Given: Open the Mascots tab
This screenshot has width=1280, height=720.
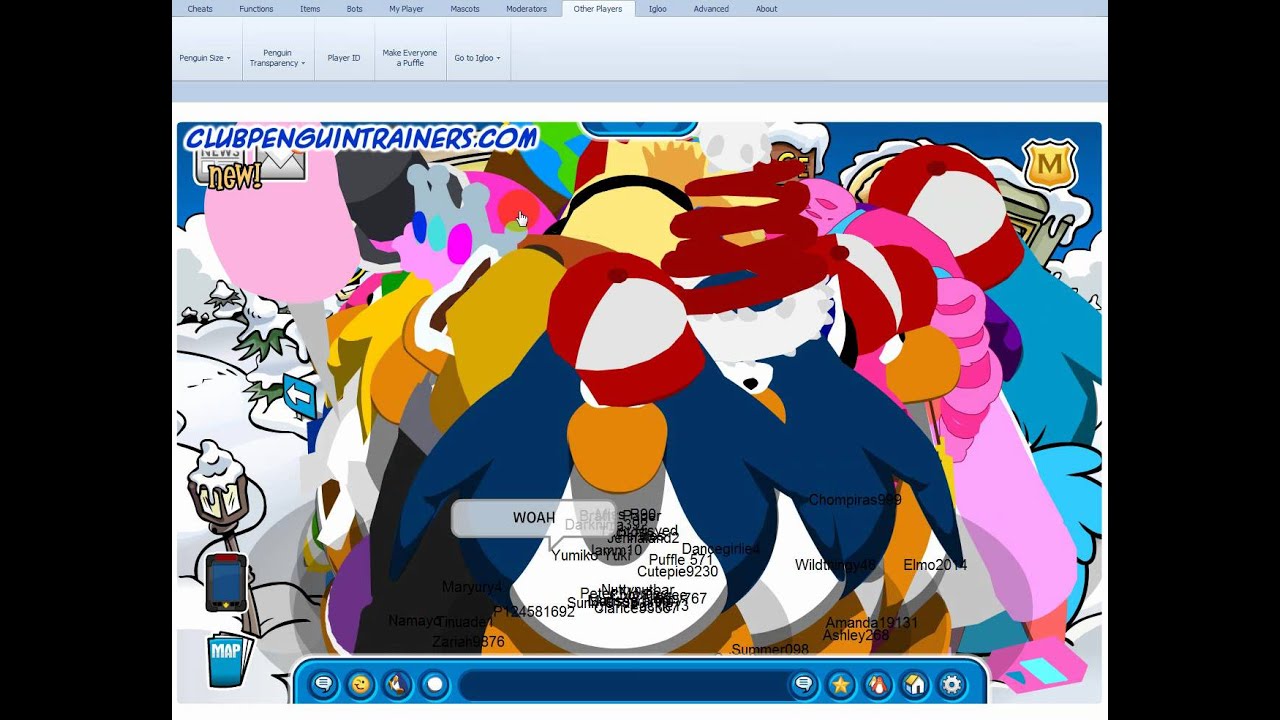Looking at the screenshot, I should 465,9.
